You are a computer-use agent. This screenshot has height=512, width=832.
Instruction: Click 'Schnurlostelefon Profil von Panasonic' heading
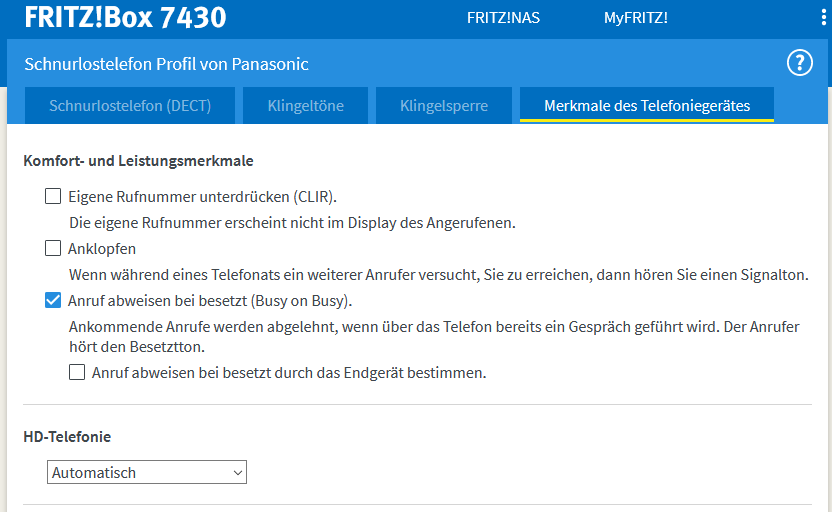point(166,64)
